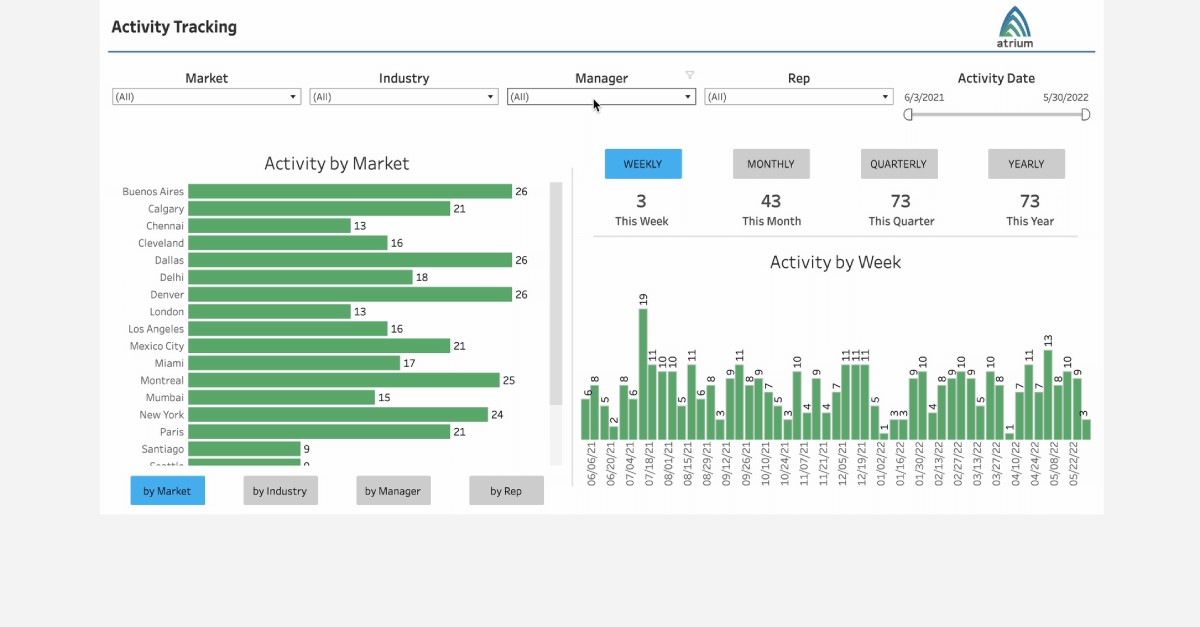Select the Buenos Aires bar in the chart
Image resolution: width=1200 pixels, height=627 pixels.
coord(350,191)
